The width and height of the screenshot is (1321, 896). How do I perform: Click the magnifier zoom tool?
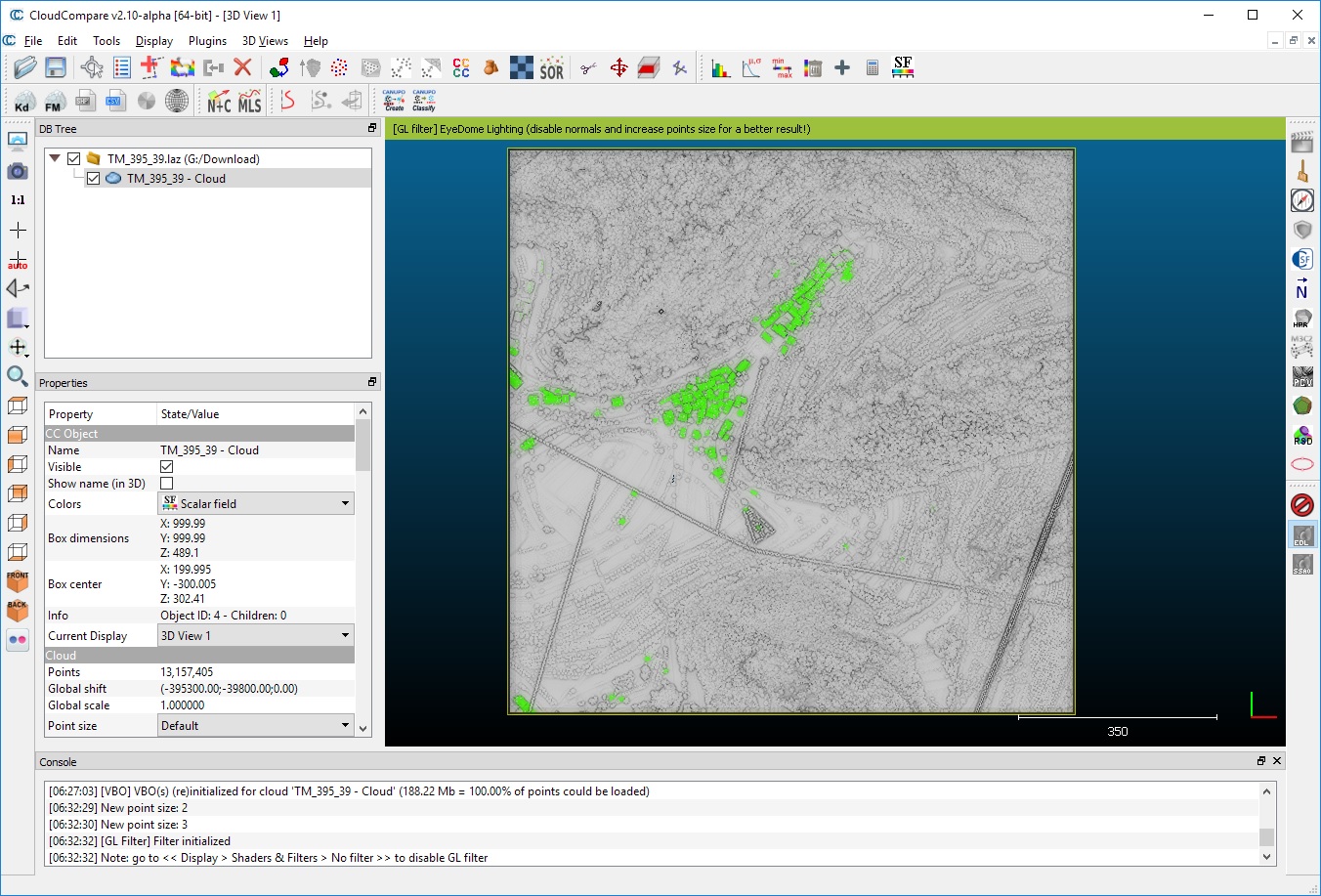pyautogui.click(x=18, y=376)
